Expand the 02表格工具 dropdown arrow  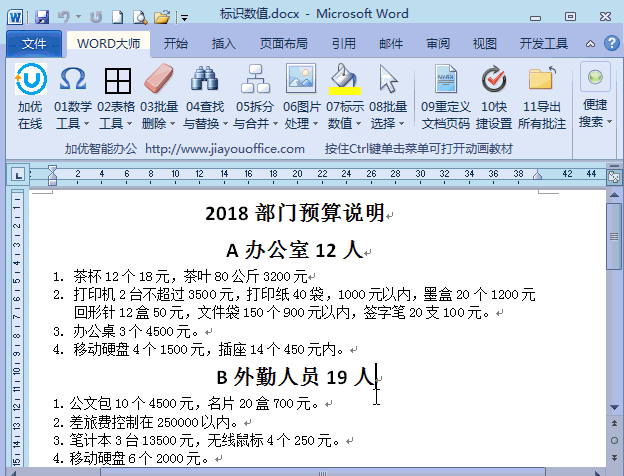(x=129, y=124)
